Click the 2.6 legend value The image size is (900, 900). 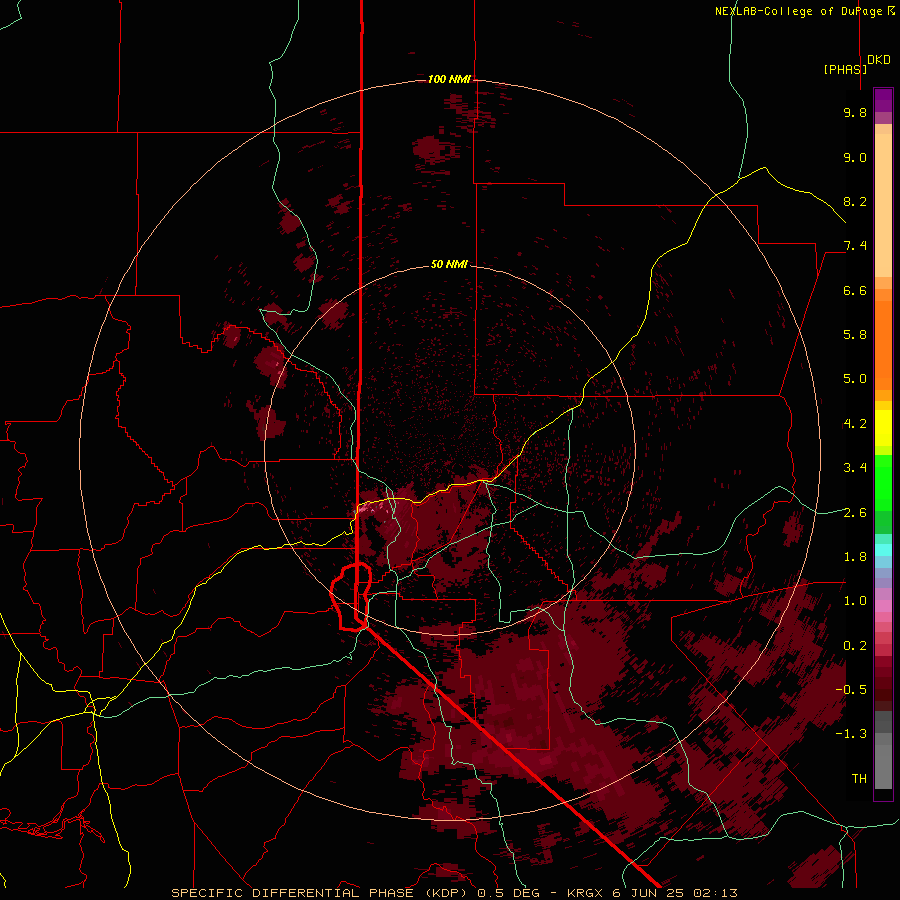pyautogui.click(x=855, y=513)
